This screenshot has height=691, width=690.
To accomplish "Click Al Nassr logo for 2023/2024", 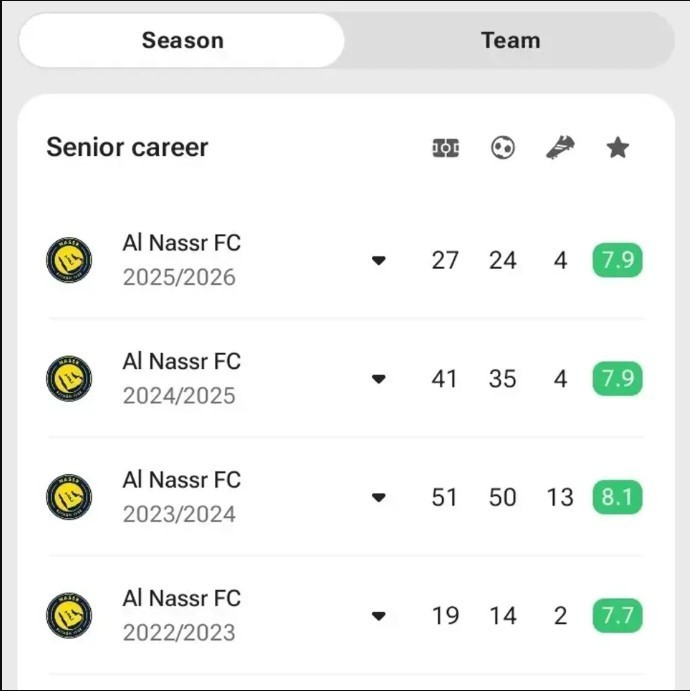I will [x=69, y=497].
